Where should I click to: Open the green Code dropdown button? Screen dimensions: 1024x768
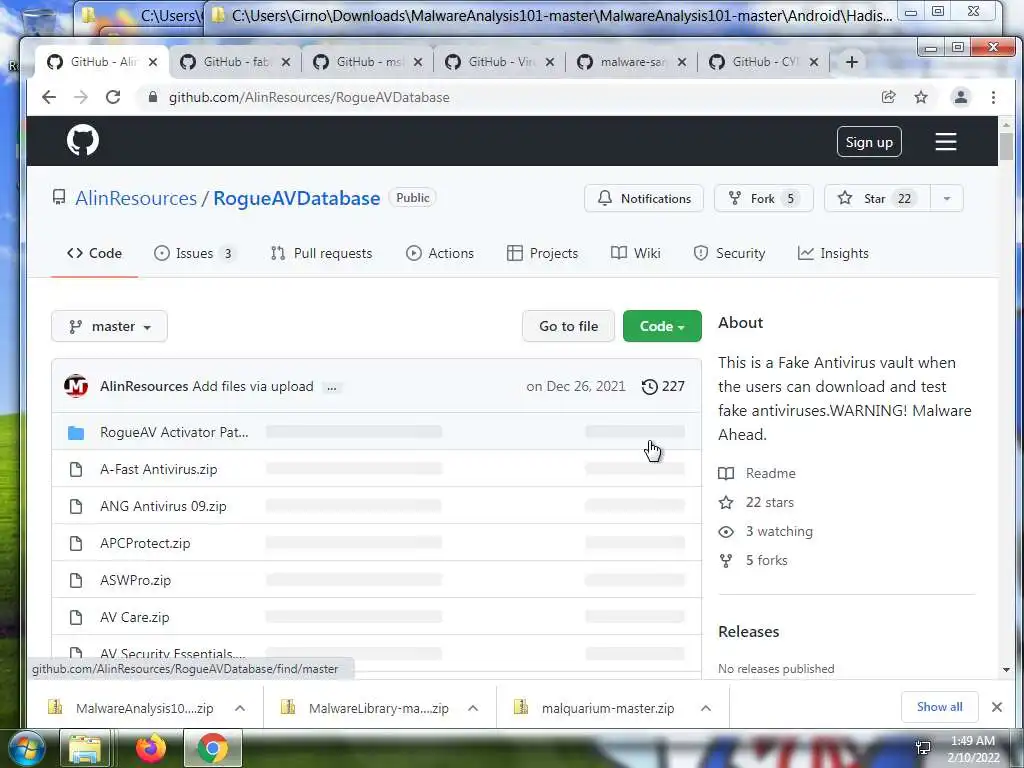coord(662,326)
